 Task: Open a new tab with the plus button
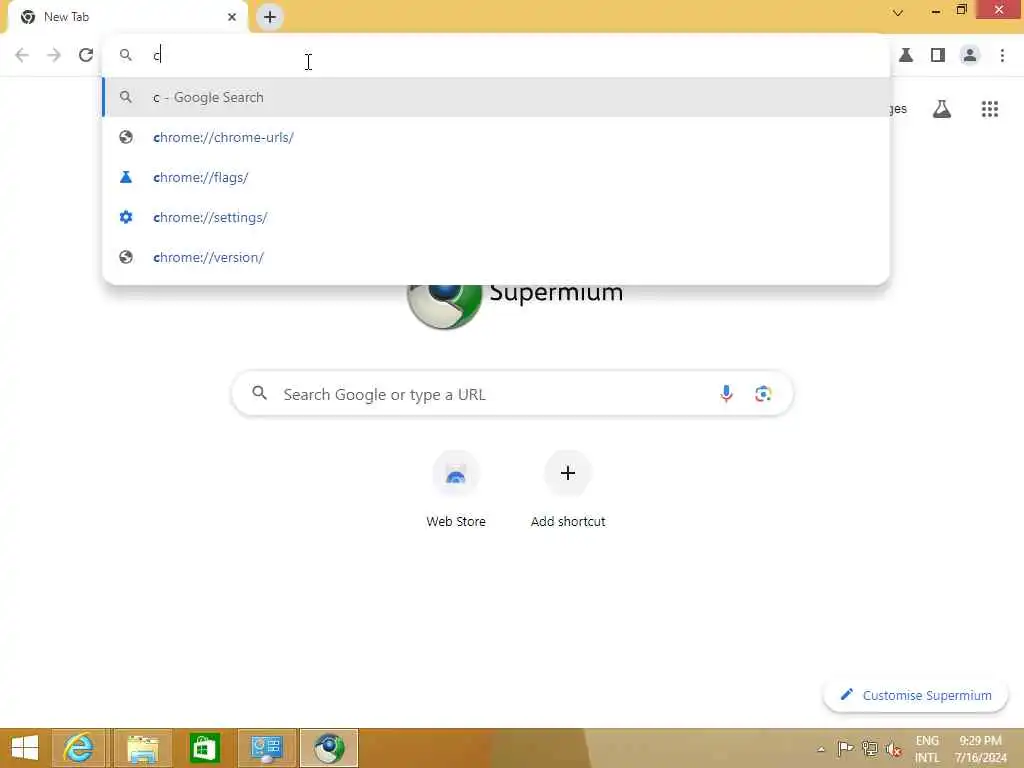pyautogui.click(x=270, y=17)
